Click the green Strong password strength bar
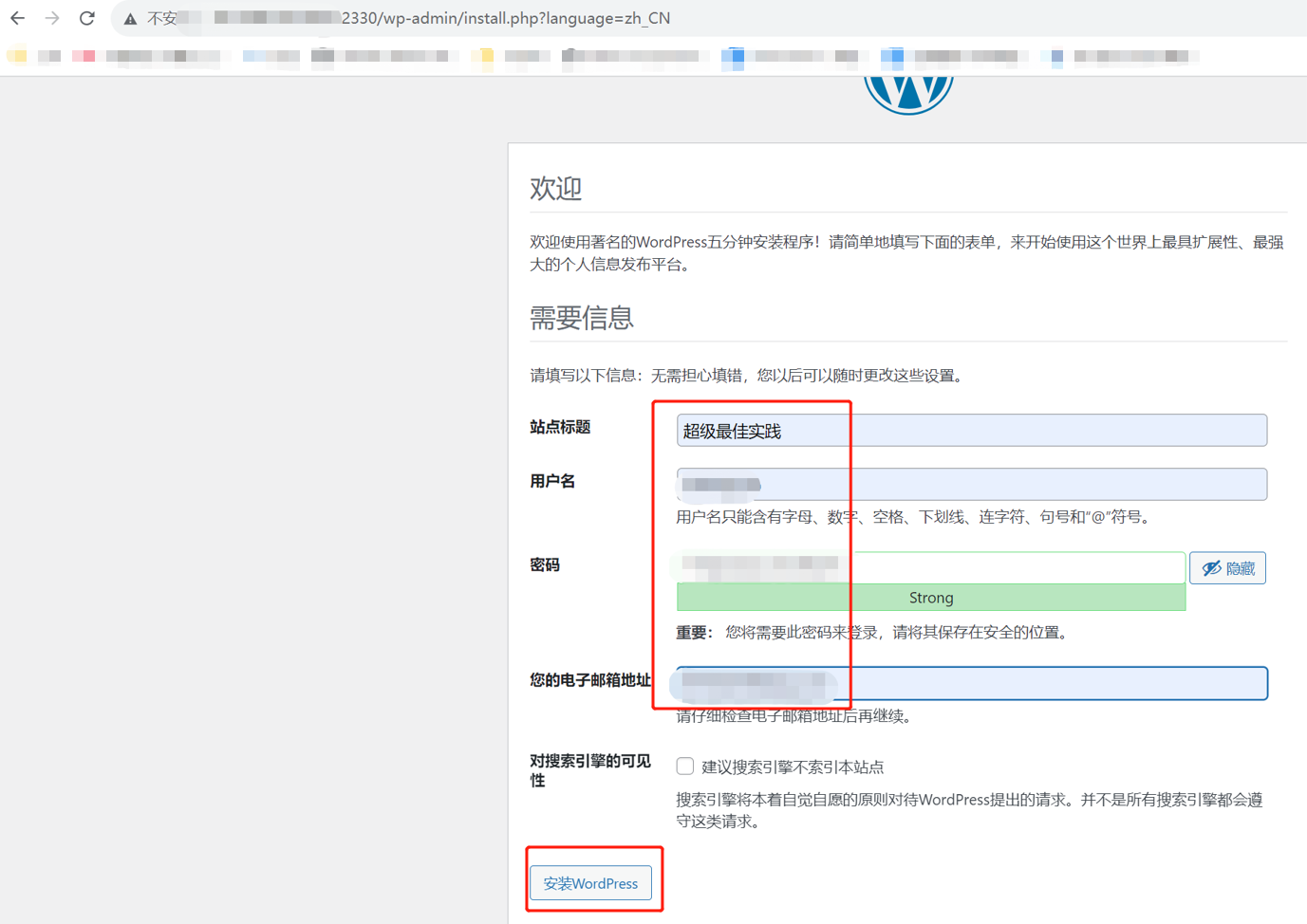 point(931,598)
